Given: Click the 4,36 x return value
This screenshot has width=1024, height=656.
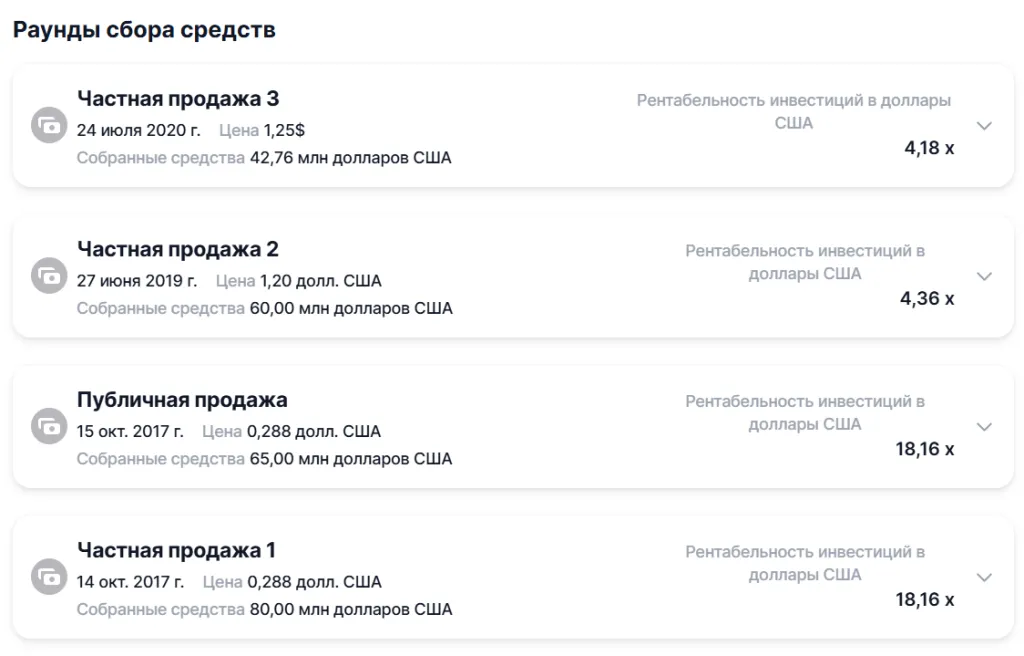Looking at the screenshot, I should 929,298.
